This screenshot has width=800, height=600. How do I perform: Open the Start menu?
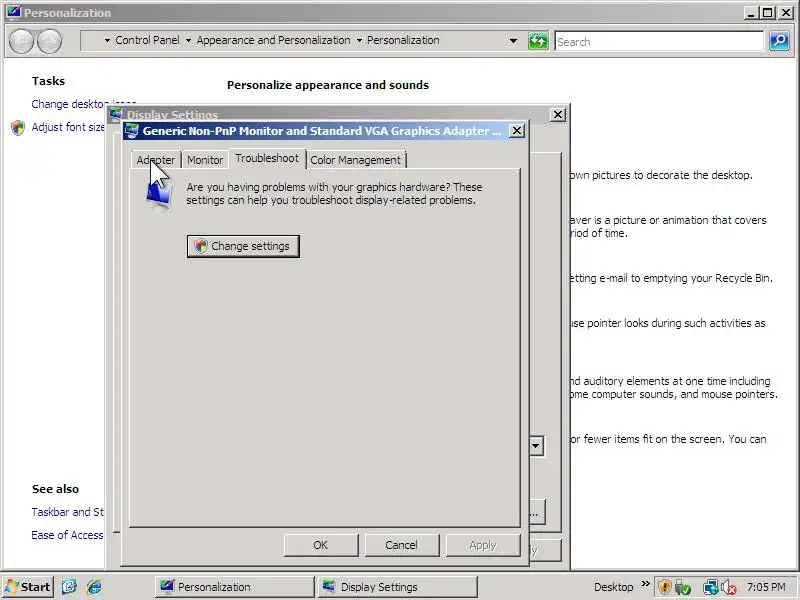[x=28, y=587]
